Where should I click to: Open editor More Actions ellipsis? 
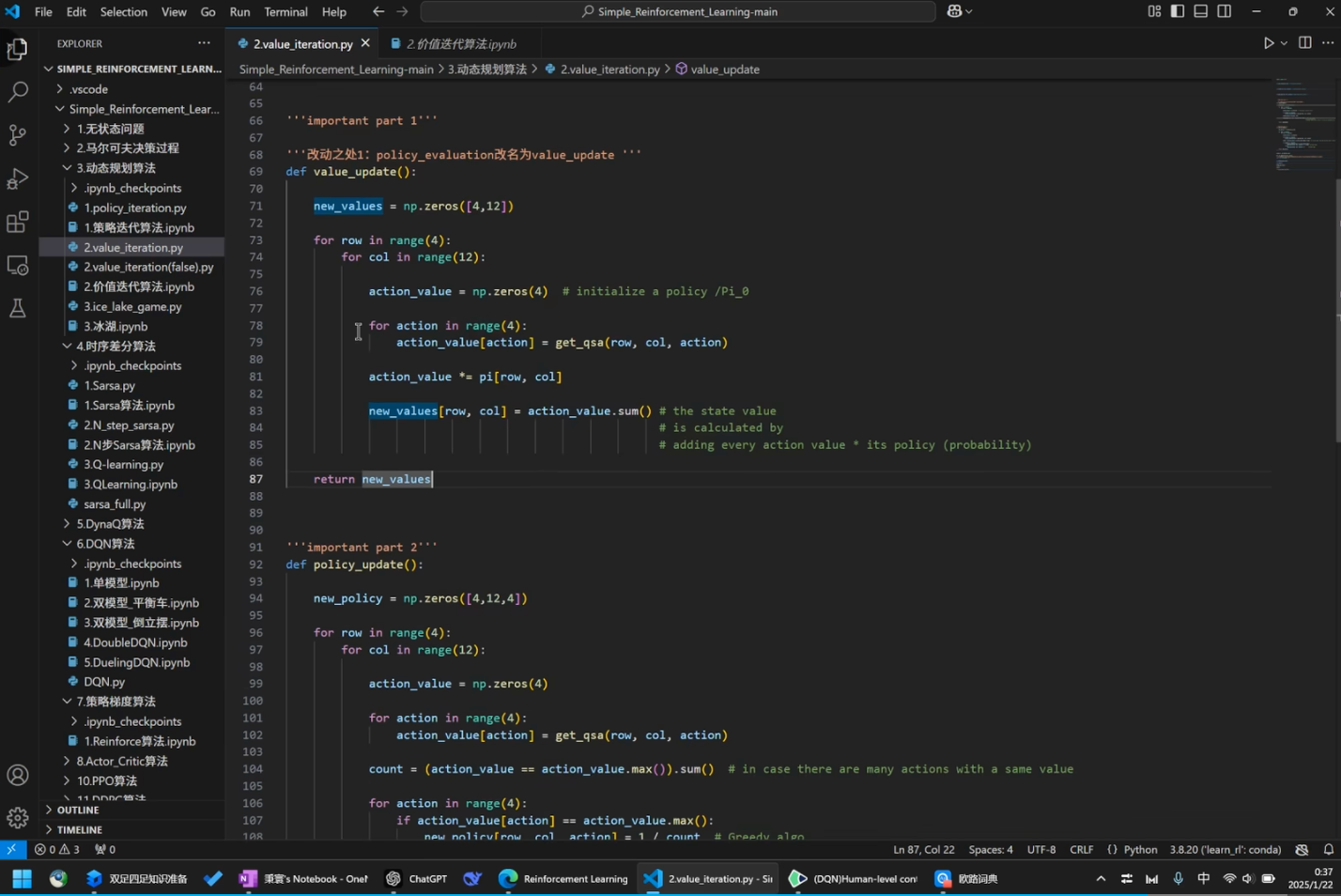1328,43
